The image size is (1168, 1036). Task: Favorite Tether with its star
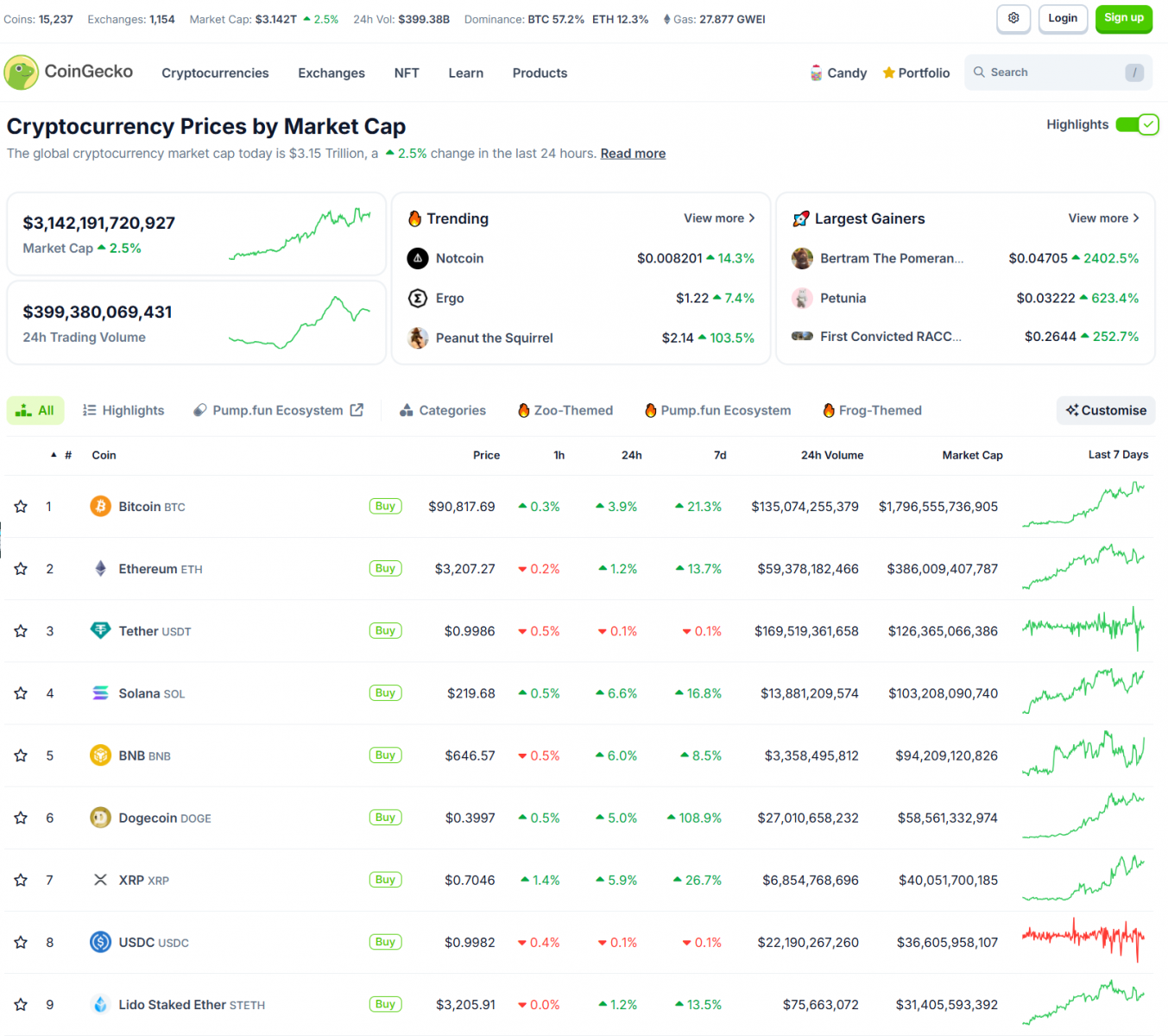21,630
